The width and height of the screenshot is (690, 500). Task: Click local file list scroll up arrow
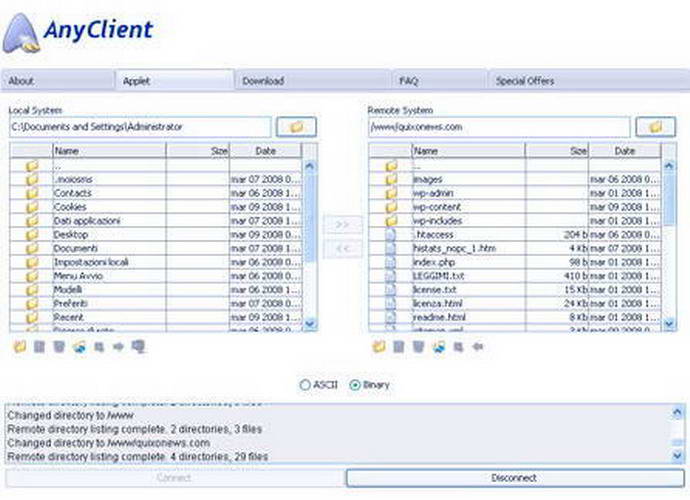pos(310,166)
